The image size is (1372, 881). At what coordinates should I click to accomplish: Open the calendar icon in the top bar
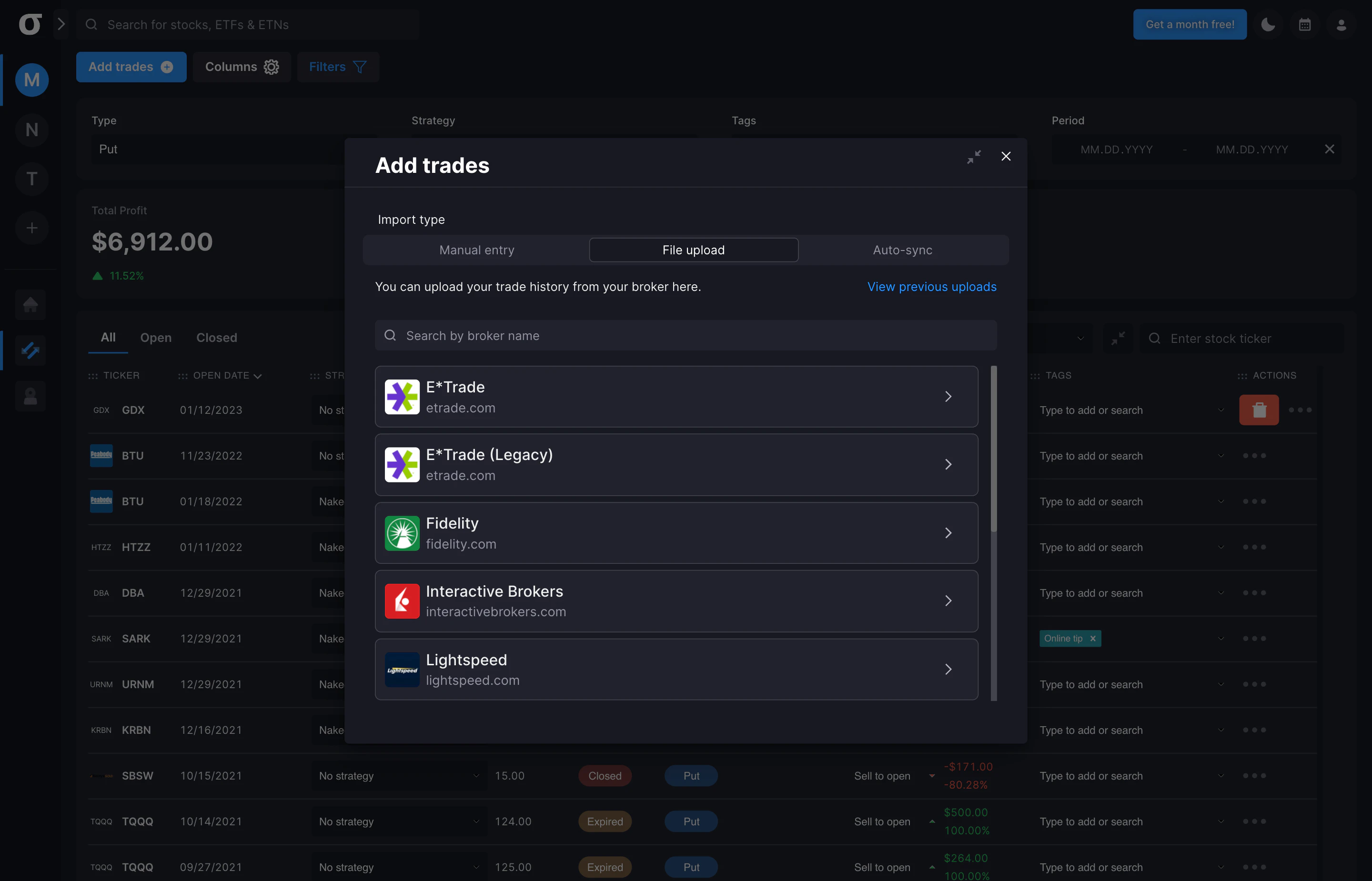[1305, 24]
